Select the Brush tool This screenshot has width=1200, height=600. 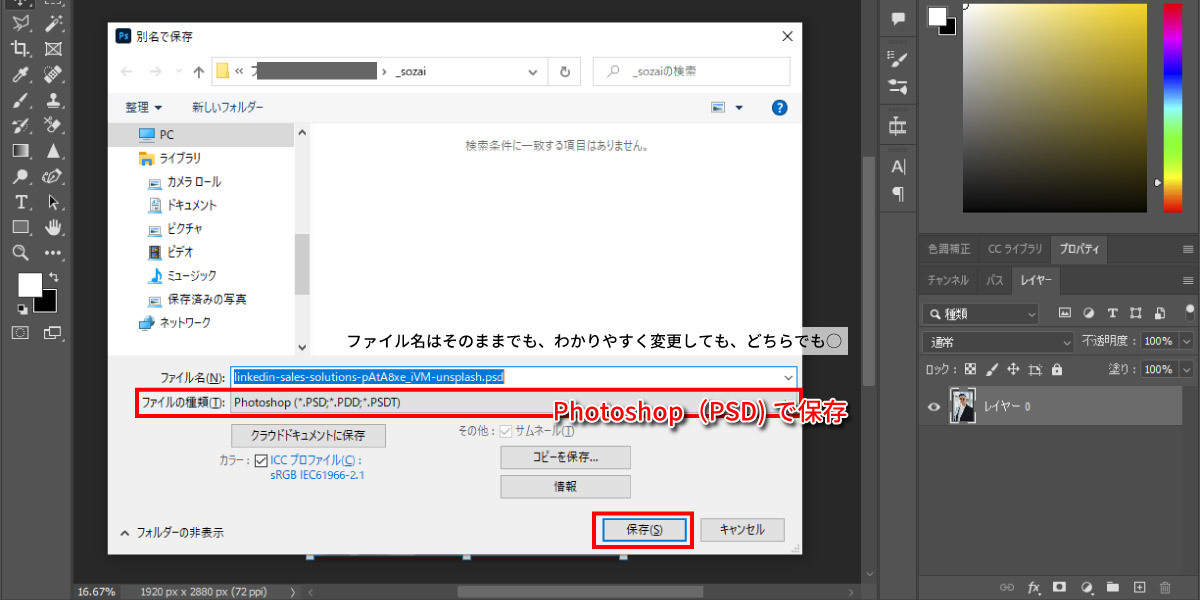(19, 100)
